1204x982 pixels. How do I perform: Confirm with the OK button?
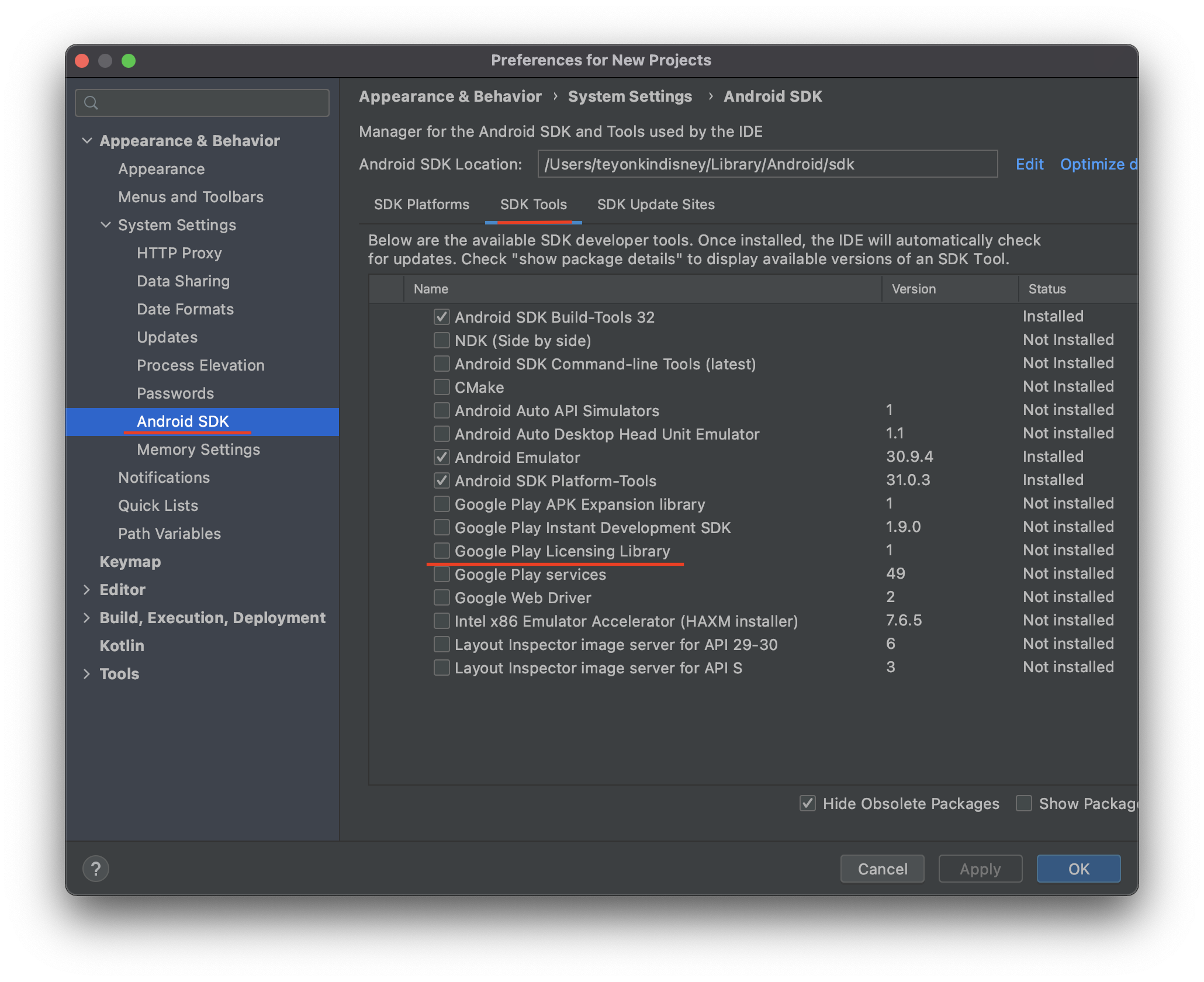[1079, 869]
